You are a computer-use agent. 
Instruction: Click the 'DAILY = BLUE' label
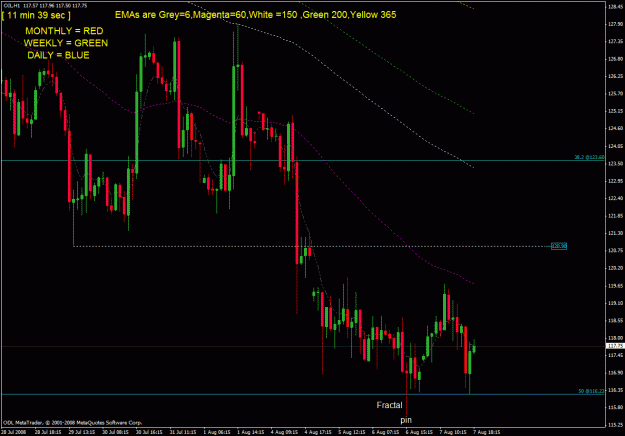coord(58,55)
